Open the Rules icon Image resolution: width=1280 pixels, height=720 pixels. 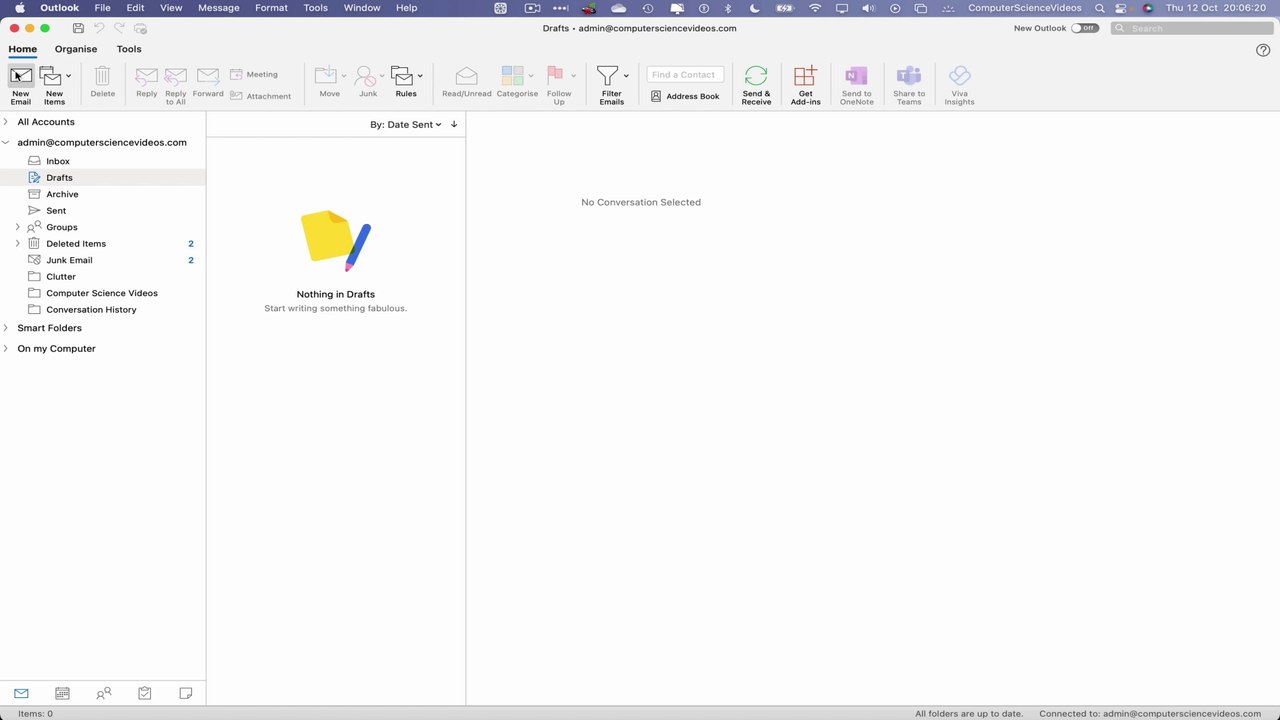[402, 76]
